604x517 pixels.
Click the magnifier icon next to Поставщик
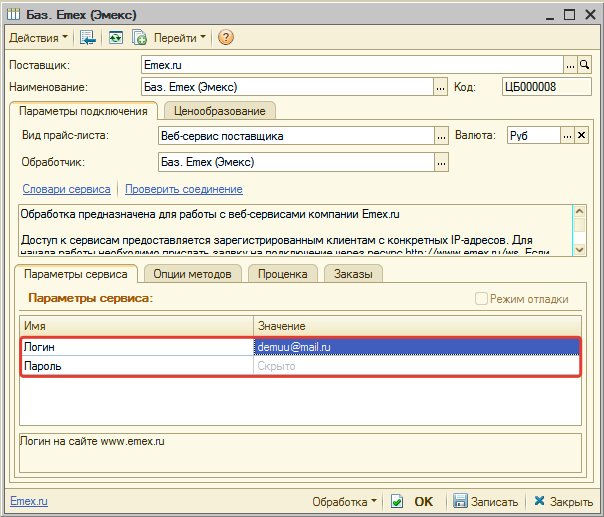pyautogui.click(x=584, y=65)
